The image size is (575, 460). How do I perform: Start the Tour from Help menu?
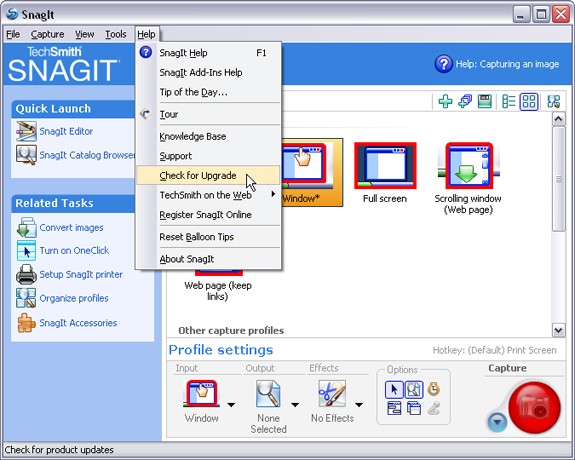[208, 114]
